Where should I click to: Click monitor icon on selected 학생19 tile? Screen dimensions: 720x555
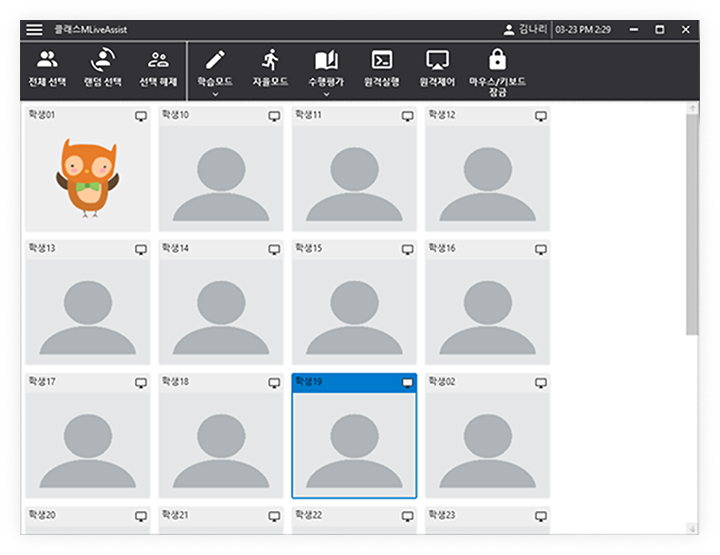(x=407, y=383)
